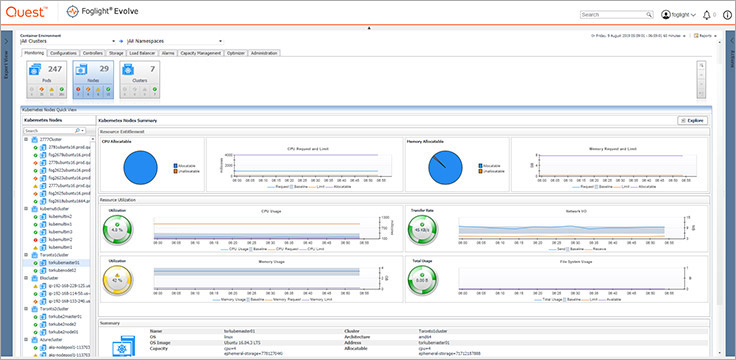The width and height of the screenshot is (736, 360).
Task: Click the torkubemaster01 node icon
Action: [43, 263]
